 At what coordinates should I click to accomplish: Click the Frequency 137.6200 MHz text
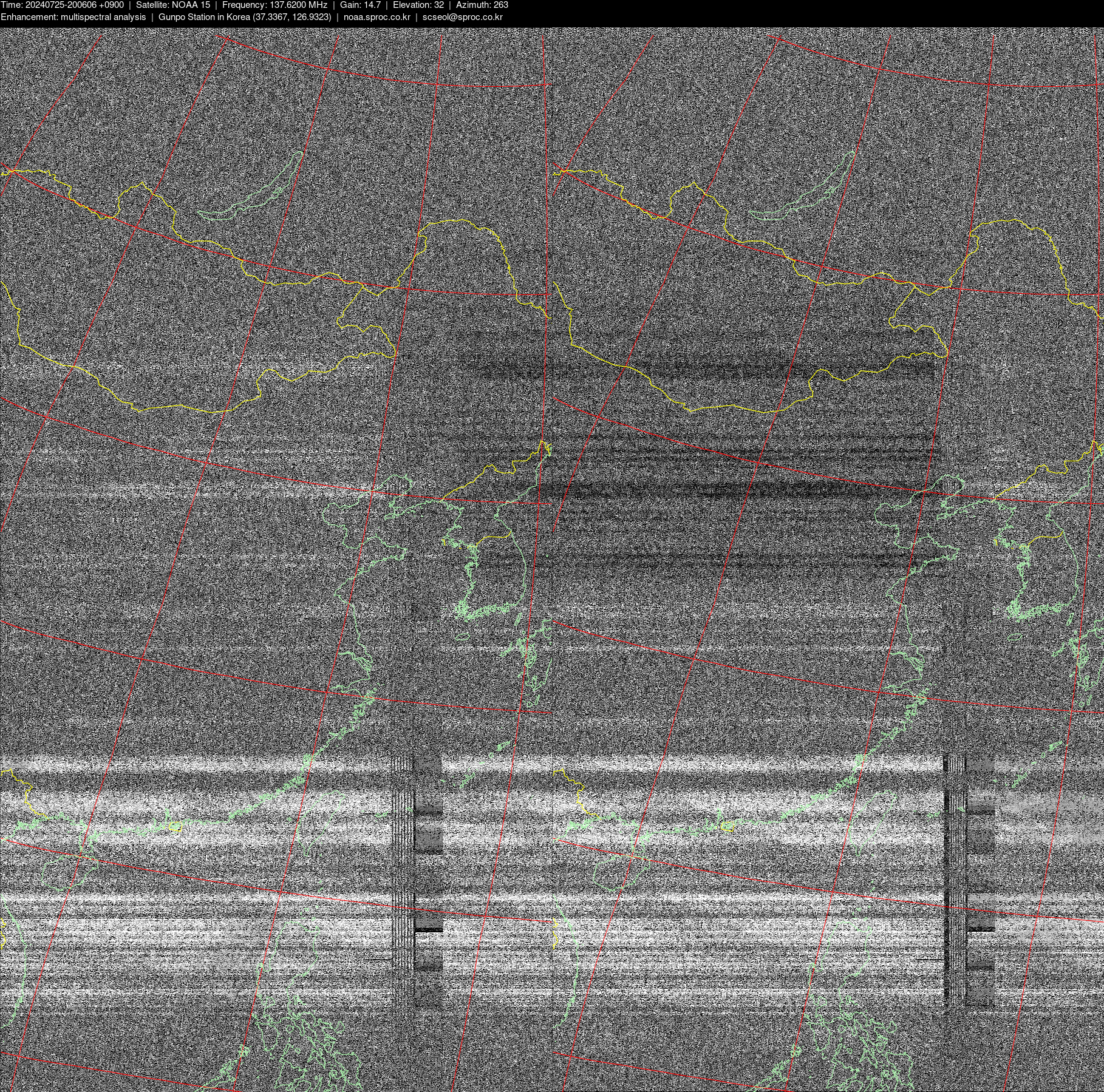[274, 5]
